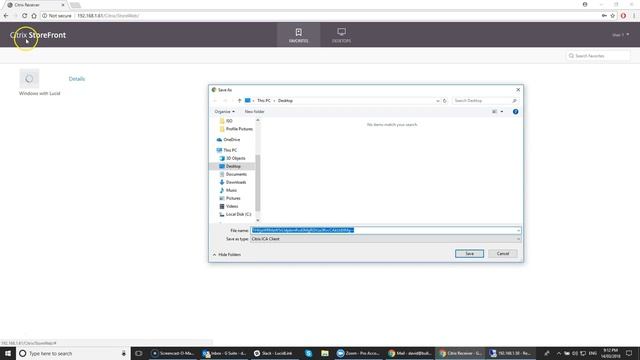The width and height of the screenshot is (640, 360).
Task: Open Screencast-O-Matic from taskbar
Action: click(173, 353)
